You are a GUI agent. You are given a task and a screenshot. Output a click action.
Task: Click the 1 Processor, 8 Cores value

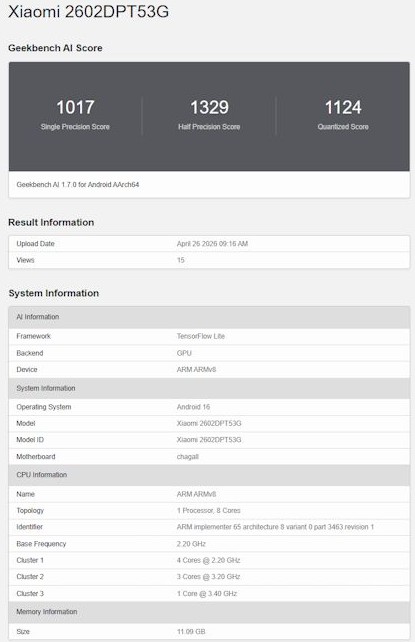209,511
